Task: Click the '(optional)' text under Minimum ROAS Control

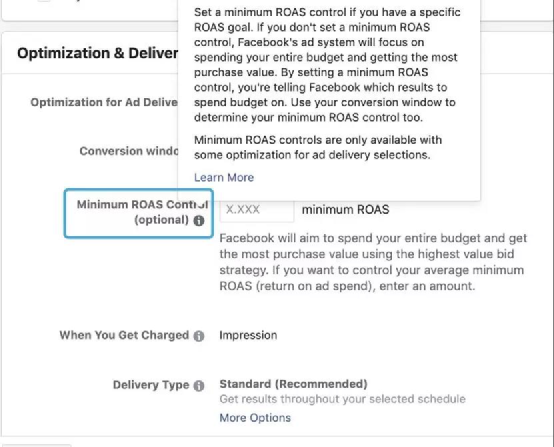Action: point(161,220)
